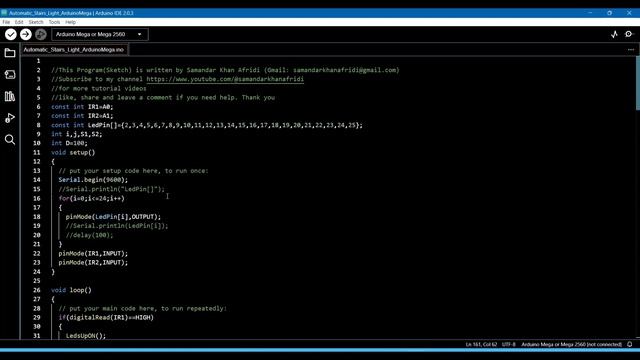Open the Boards Manager sidebar icon
640x360 pixels.
[x=10, y=74]
